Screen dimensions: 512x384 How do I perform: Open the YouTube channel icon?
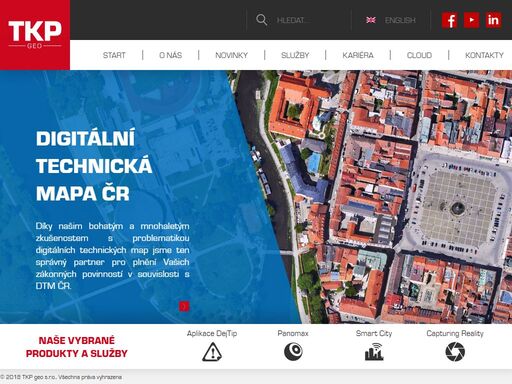tap(471, 20)
